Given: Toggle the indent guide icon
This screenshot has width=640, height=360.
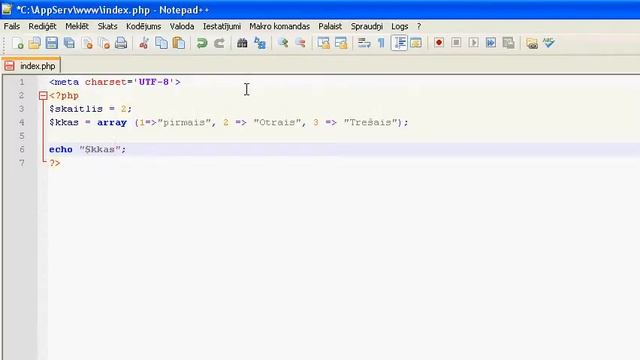Looking at the screenshot, I should tap(399, 43).
